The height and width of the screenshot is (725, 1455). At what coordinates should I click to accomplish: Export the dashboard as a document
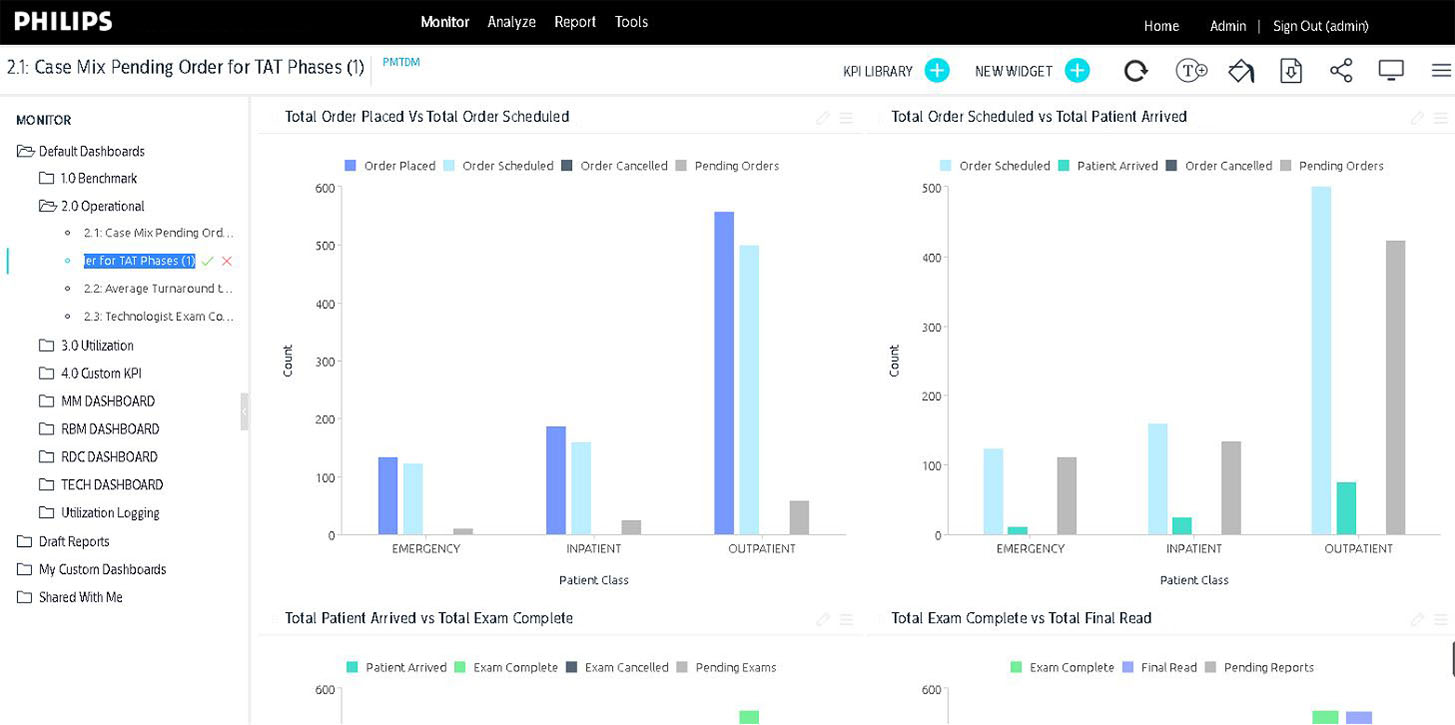[x=1291, y=70]
